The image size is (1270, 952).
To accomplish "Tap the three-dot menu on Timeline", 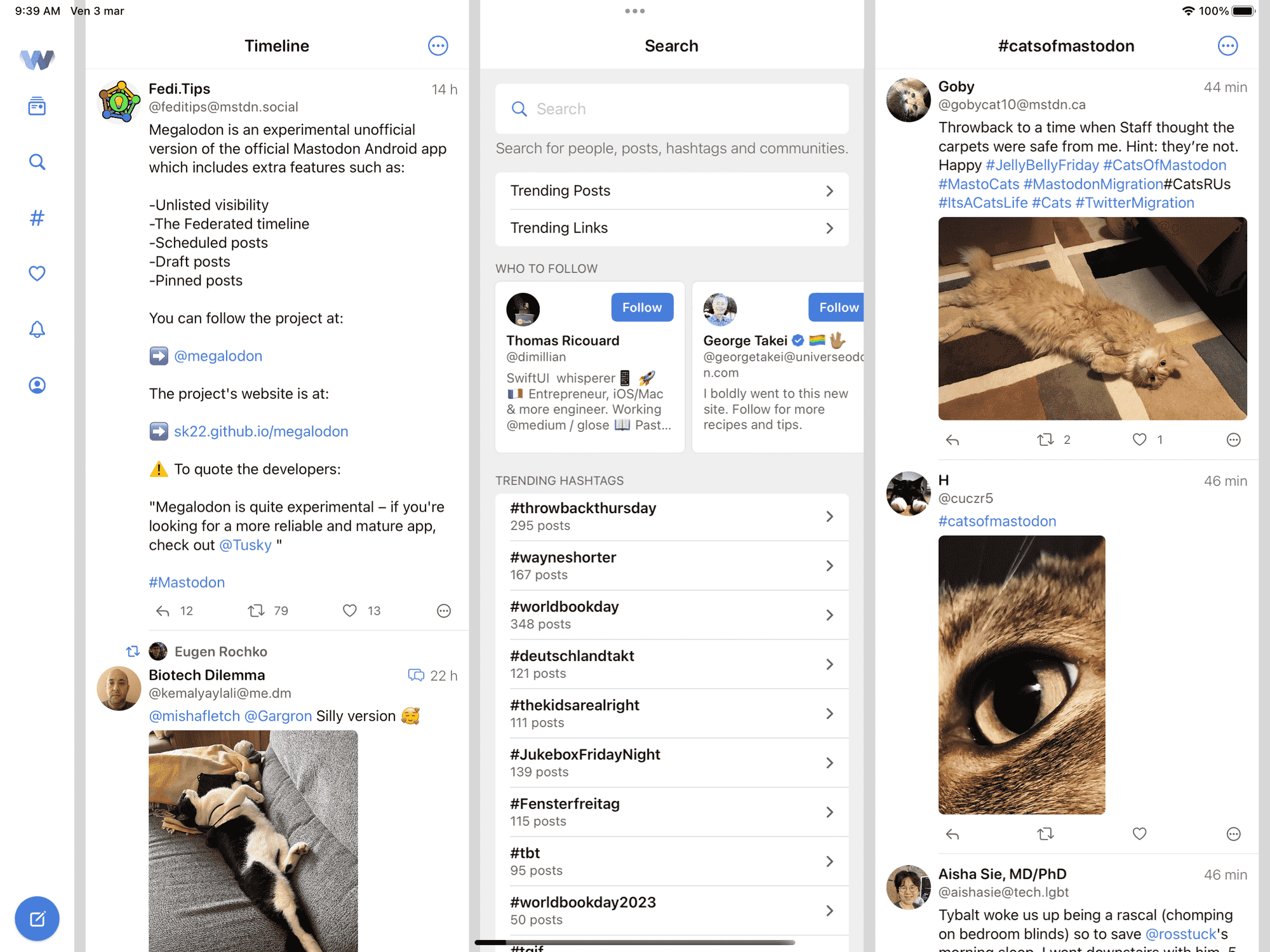I will click(x=437, y=44).
